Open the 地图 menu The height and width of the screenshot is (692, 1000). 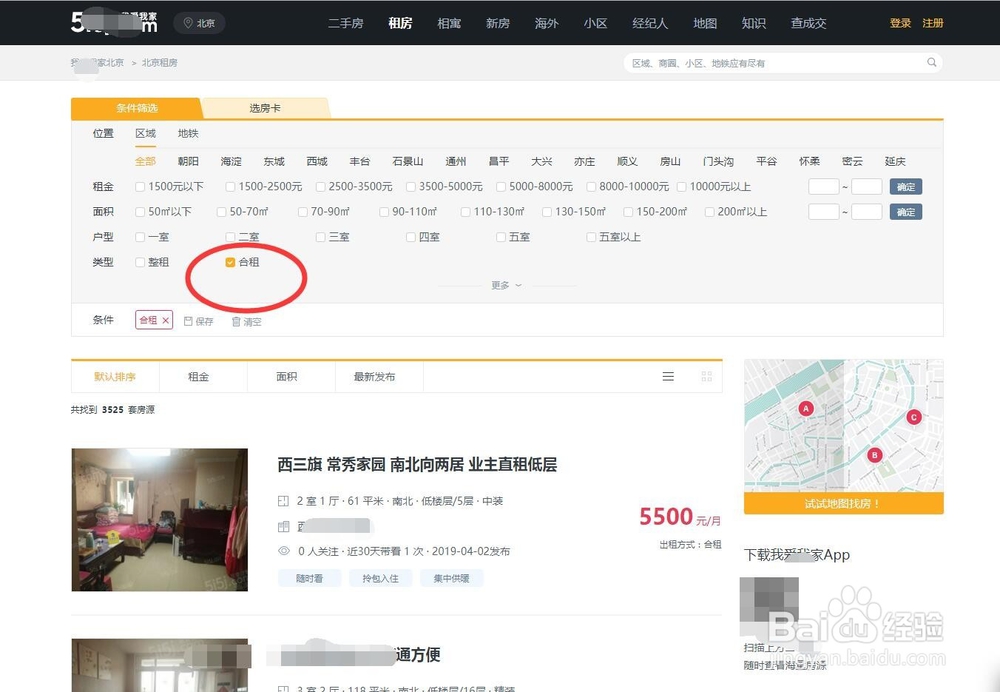click(x=705, y=23)
